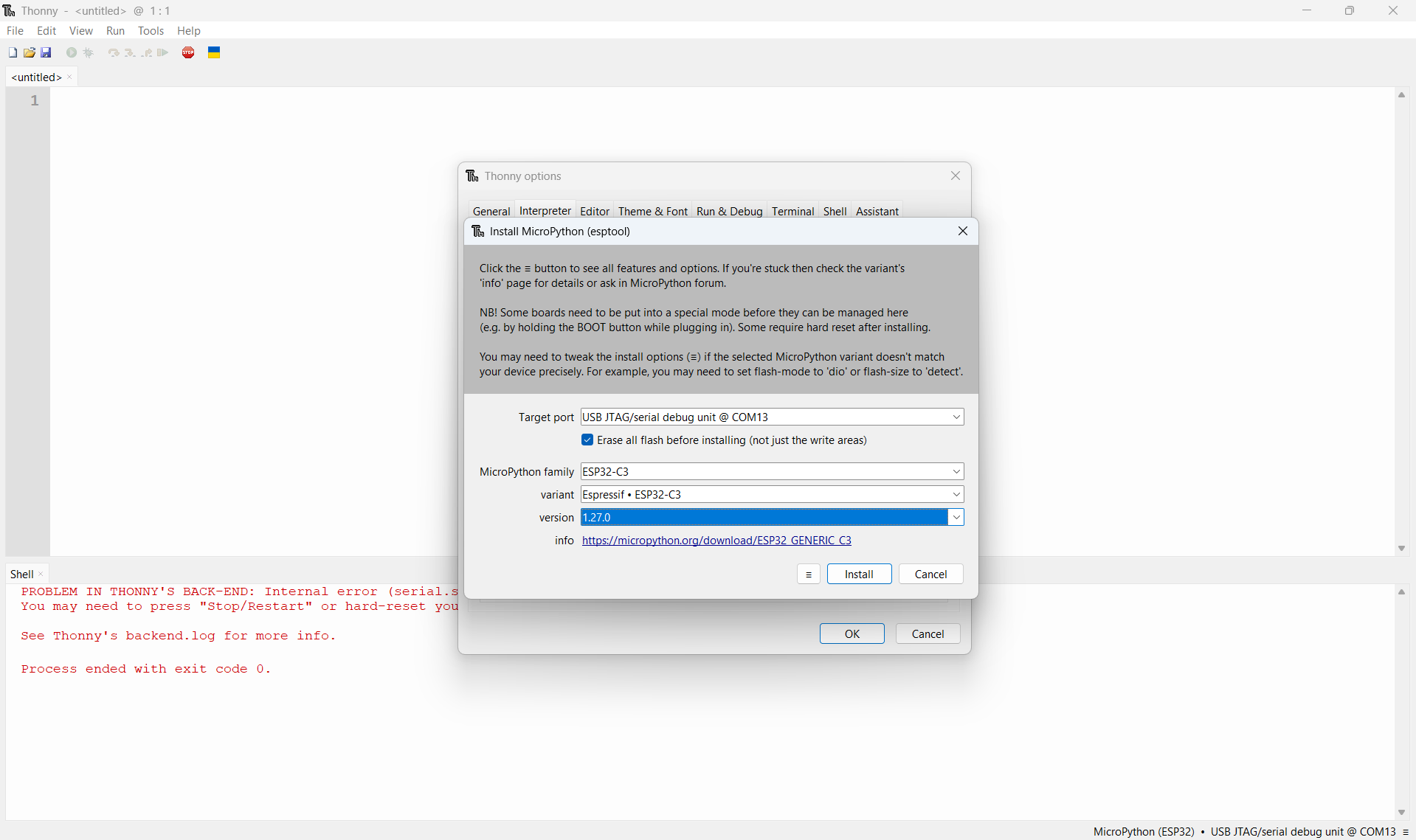Close the Install MicroPython dialog
This screenshot has width=1416, height=840.
point(962,231)
